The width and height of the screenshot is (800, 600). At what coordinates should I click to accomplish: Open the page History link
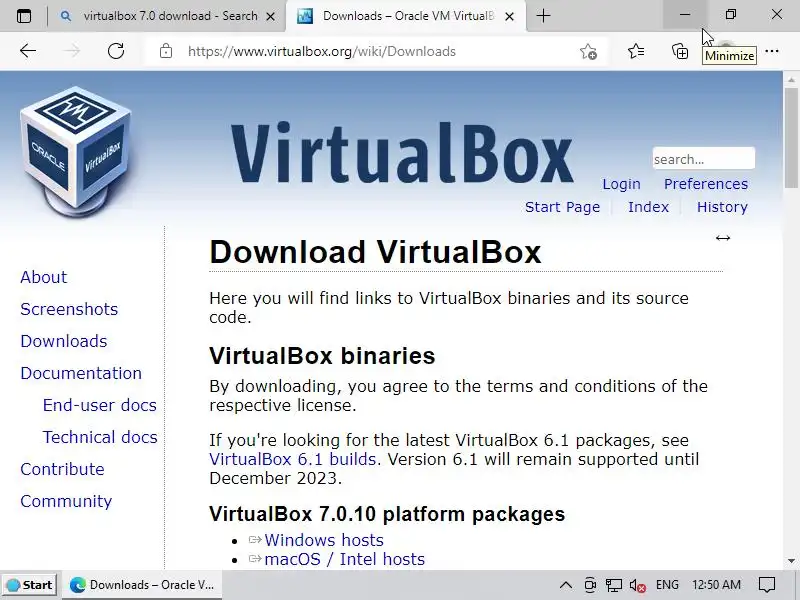click(x=722, y=207)
